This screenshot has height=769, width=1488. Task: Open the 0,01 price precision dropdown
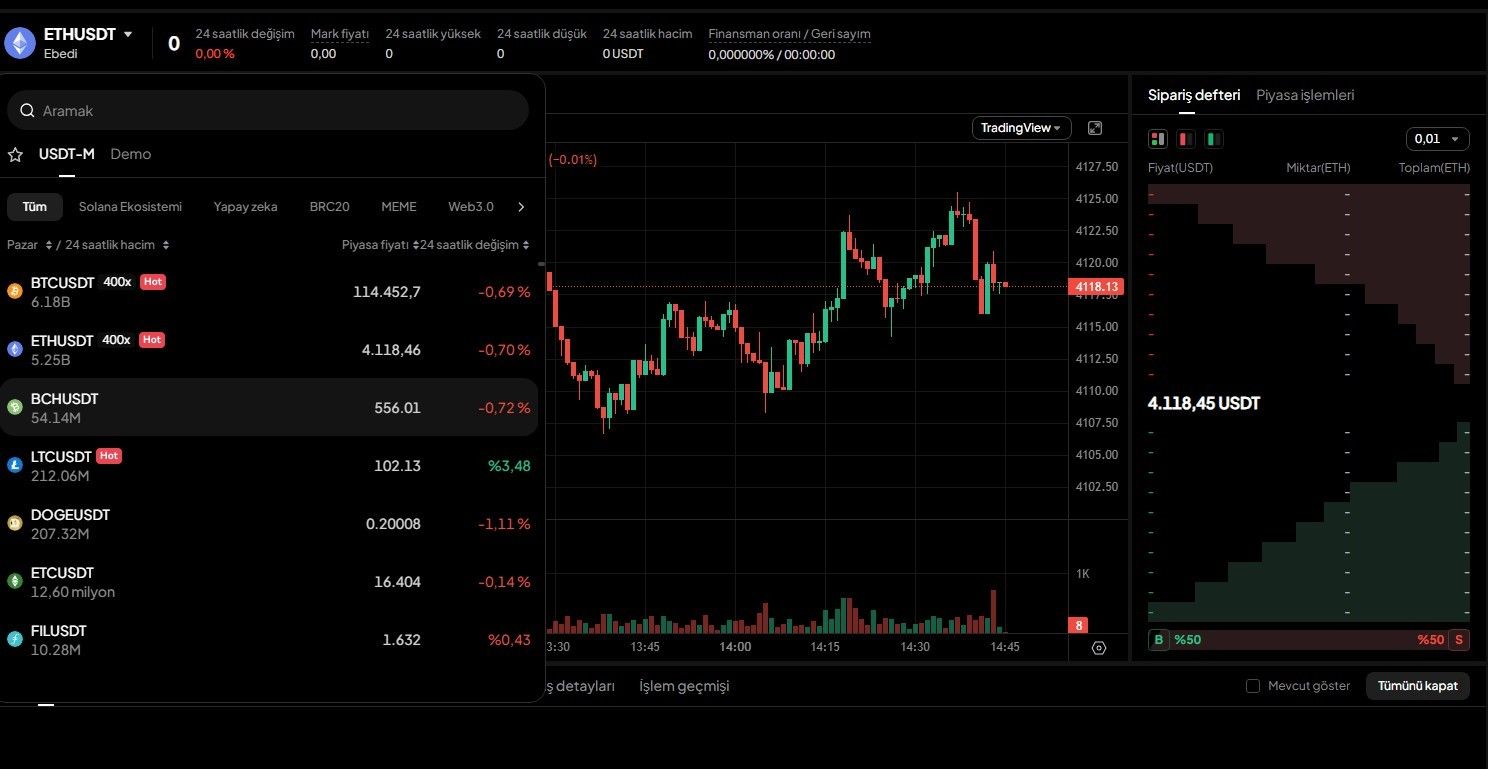(x=1437, y=139)
